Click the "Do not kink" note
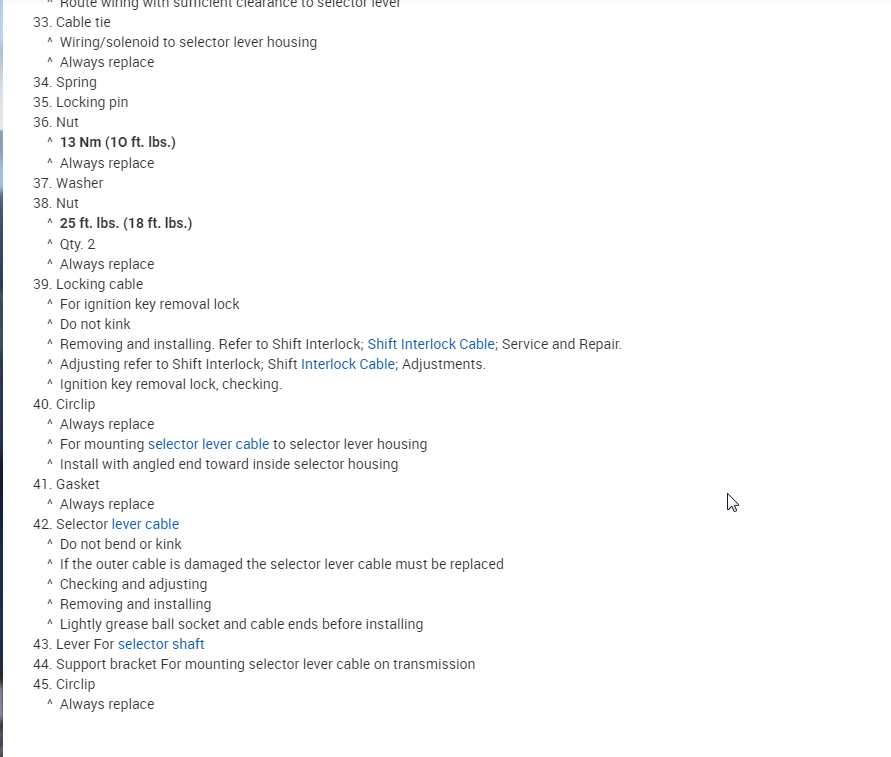This screenshot has width=891, height=757. [x=95, y=324]
